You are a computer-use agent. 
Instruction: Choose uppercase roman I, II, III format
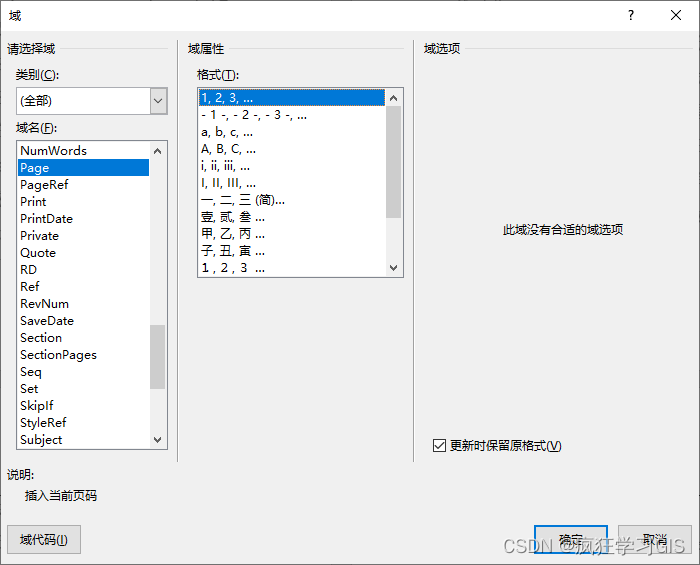(x=292, y=183)
